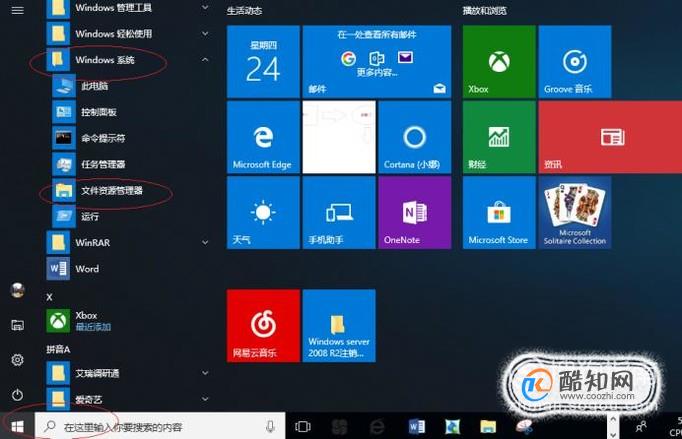
Task: Open the Cortana (小娜) tile
Action: 415,137
